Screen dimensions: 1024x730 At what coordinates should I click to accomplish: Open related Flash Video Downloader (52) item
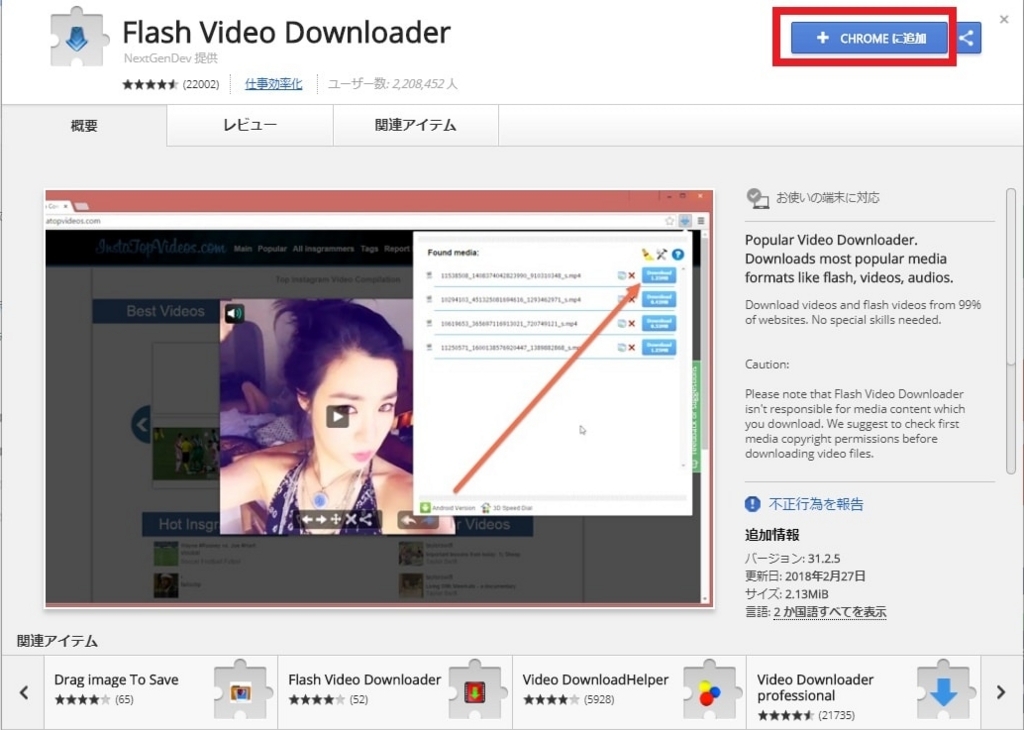click(x=395, y=692)
